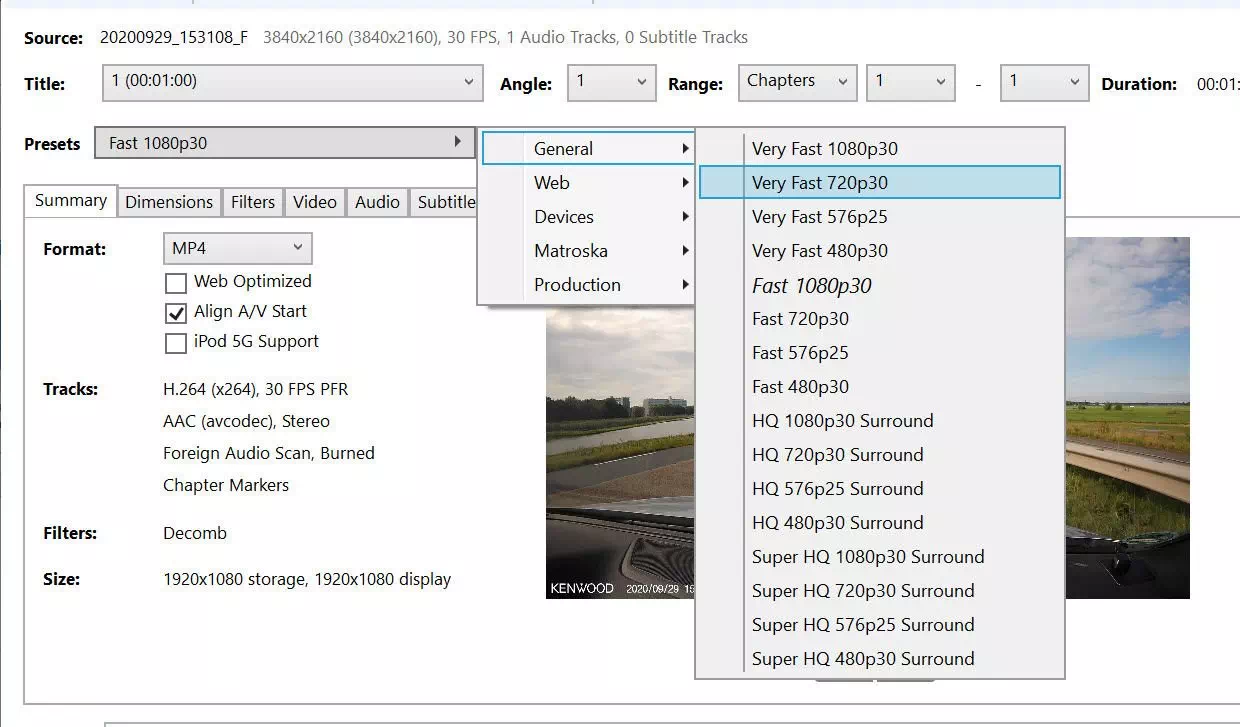
Task: Click the Chapter Markers text
Action: click(x=226, y=485)
